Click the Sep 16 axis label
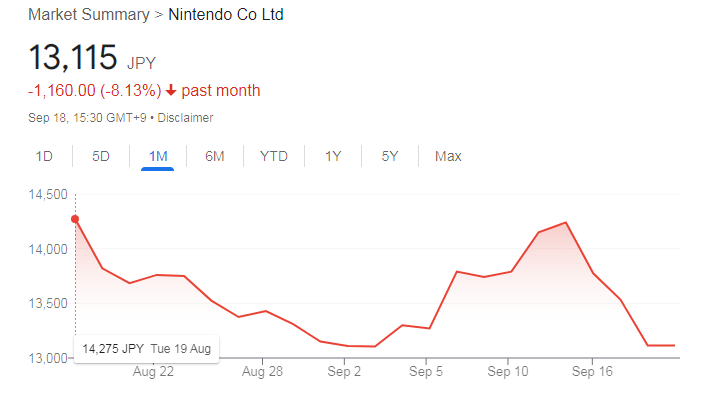 [x=592, y=372]
